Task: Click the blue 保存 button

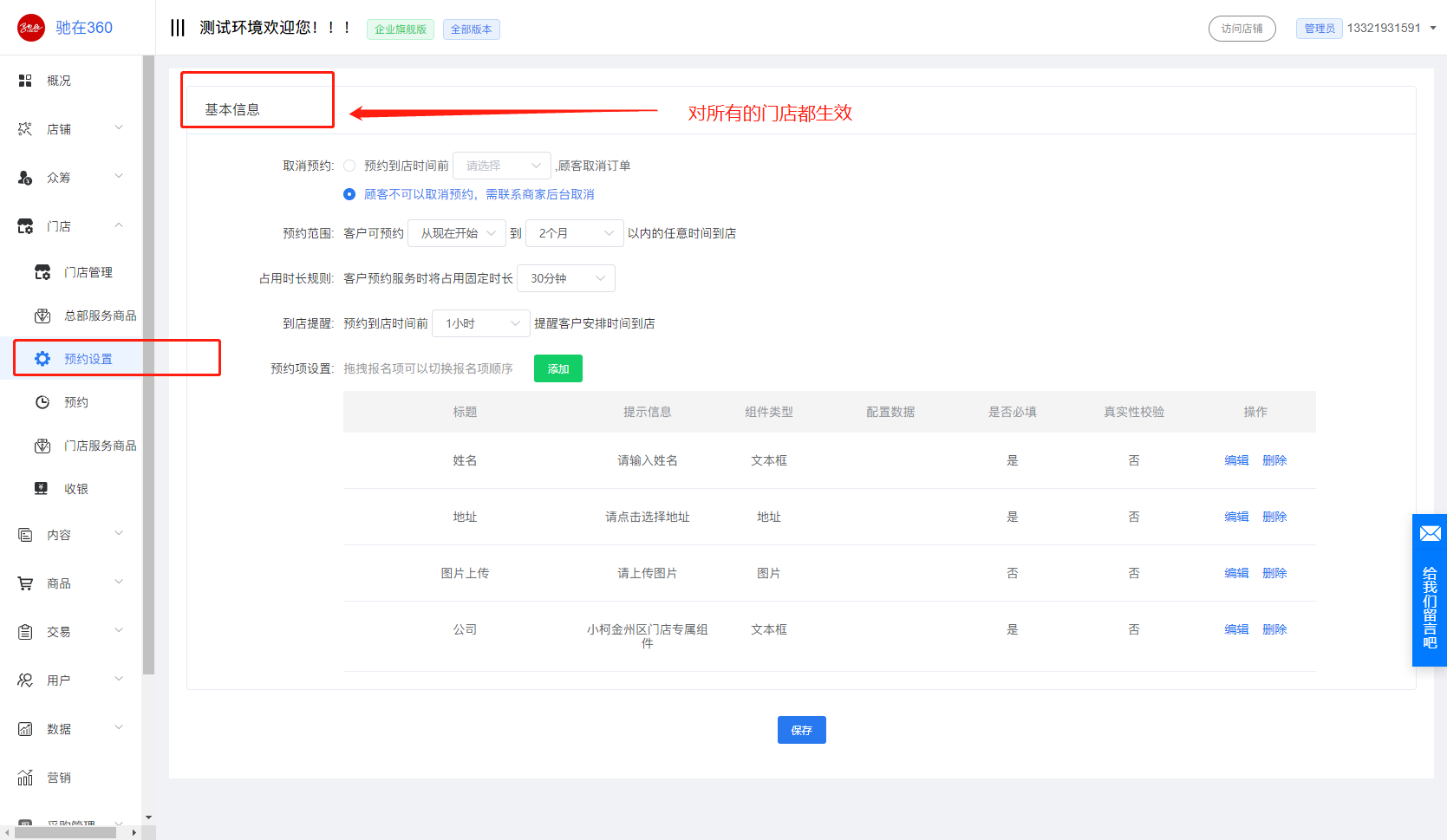Action: [802, 730]
